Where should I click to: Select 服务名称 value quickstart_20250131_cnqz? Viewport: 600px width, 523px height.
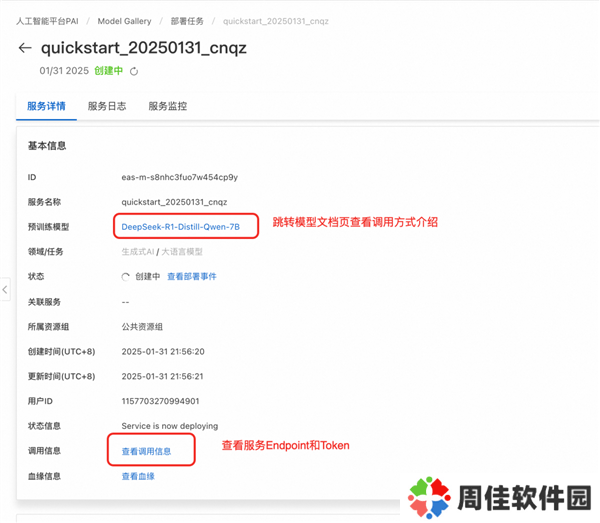(x=174, y=202)
